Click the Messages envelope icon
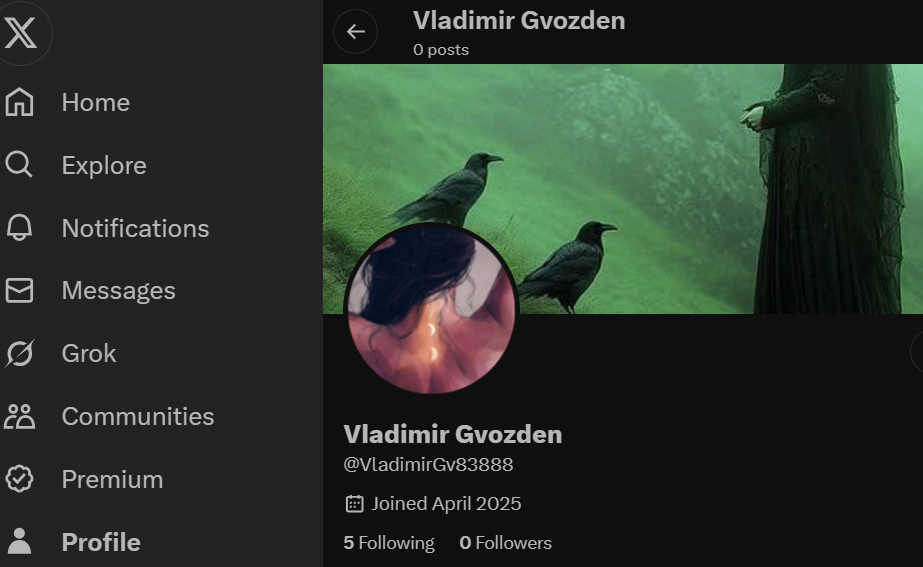This screenshot has height=567, width=923. (19, 290)
